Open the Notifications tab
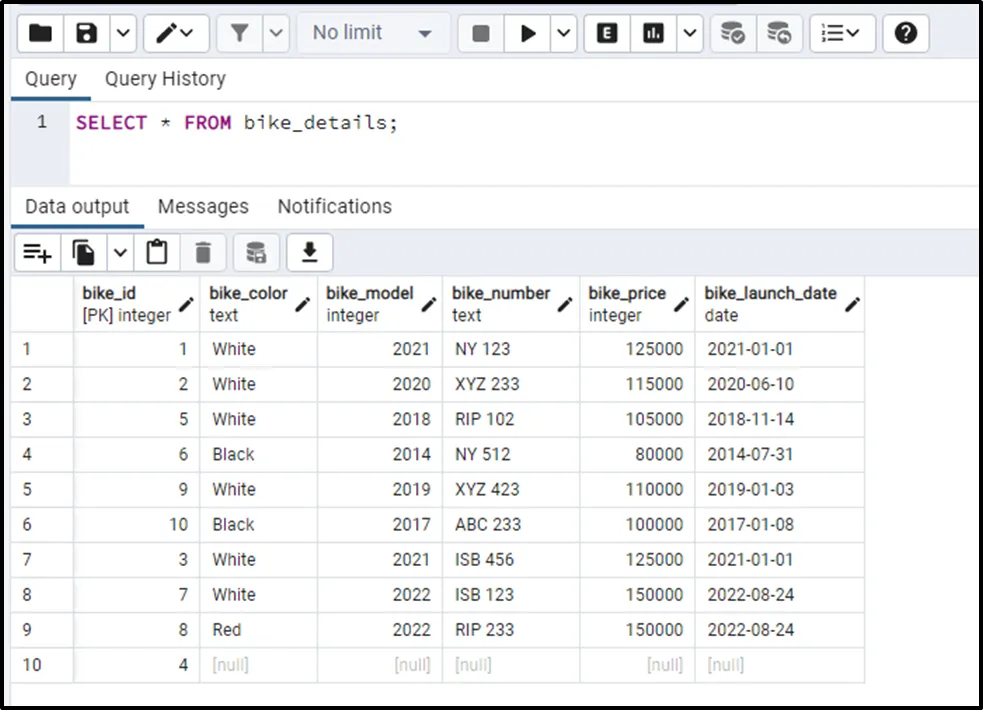The width and height of the screenshot is (983, 710). tap(334, 207)
